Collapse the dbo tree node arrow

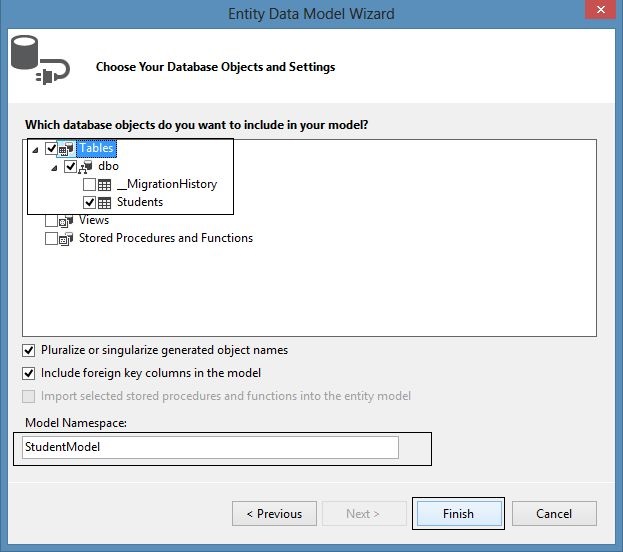click(54, 168)
